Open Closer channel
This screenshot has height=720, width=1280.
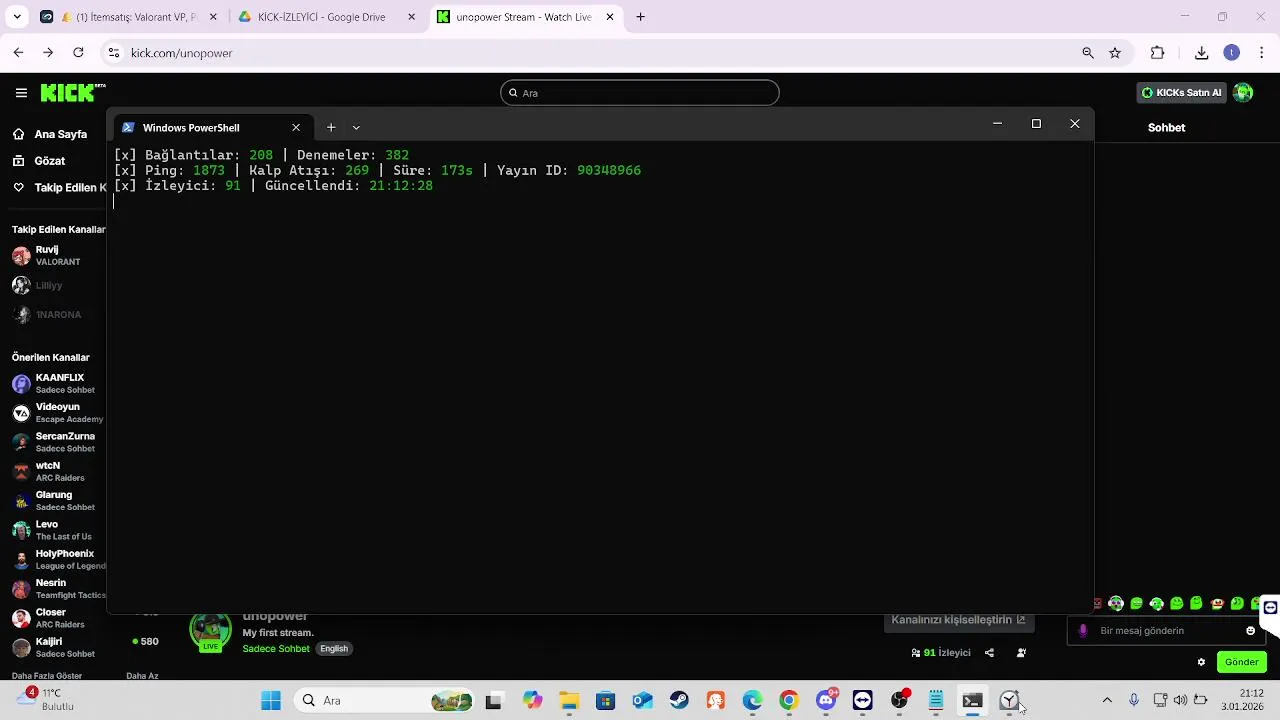coord(58,618)
